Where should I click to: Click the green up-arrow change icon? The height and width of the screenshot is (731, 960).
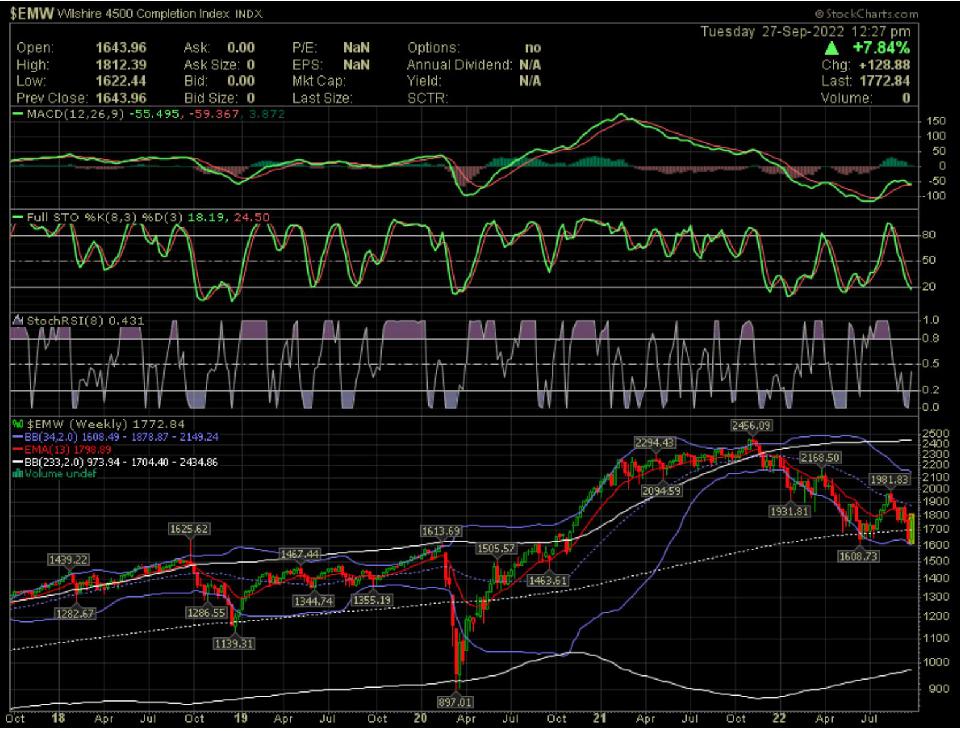[x=831, y=48]
